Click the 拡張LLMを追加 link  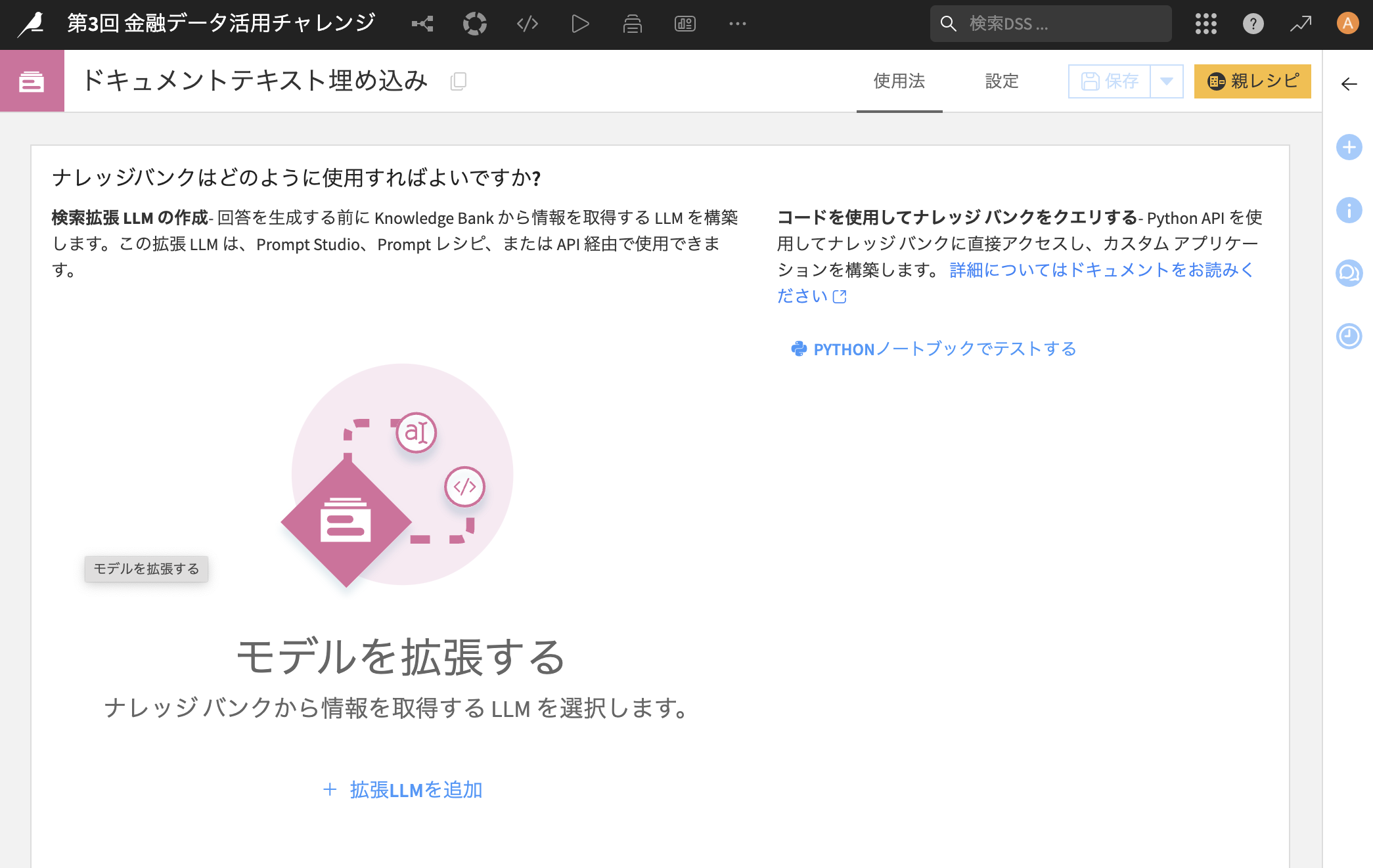pos(403,789)
